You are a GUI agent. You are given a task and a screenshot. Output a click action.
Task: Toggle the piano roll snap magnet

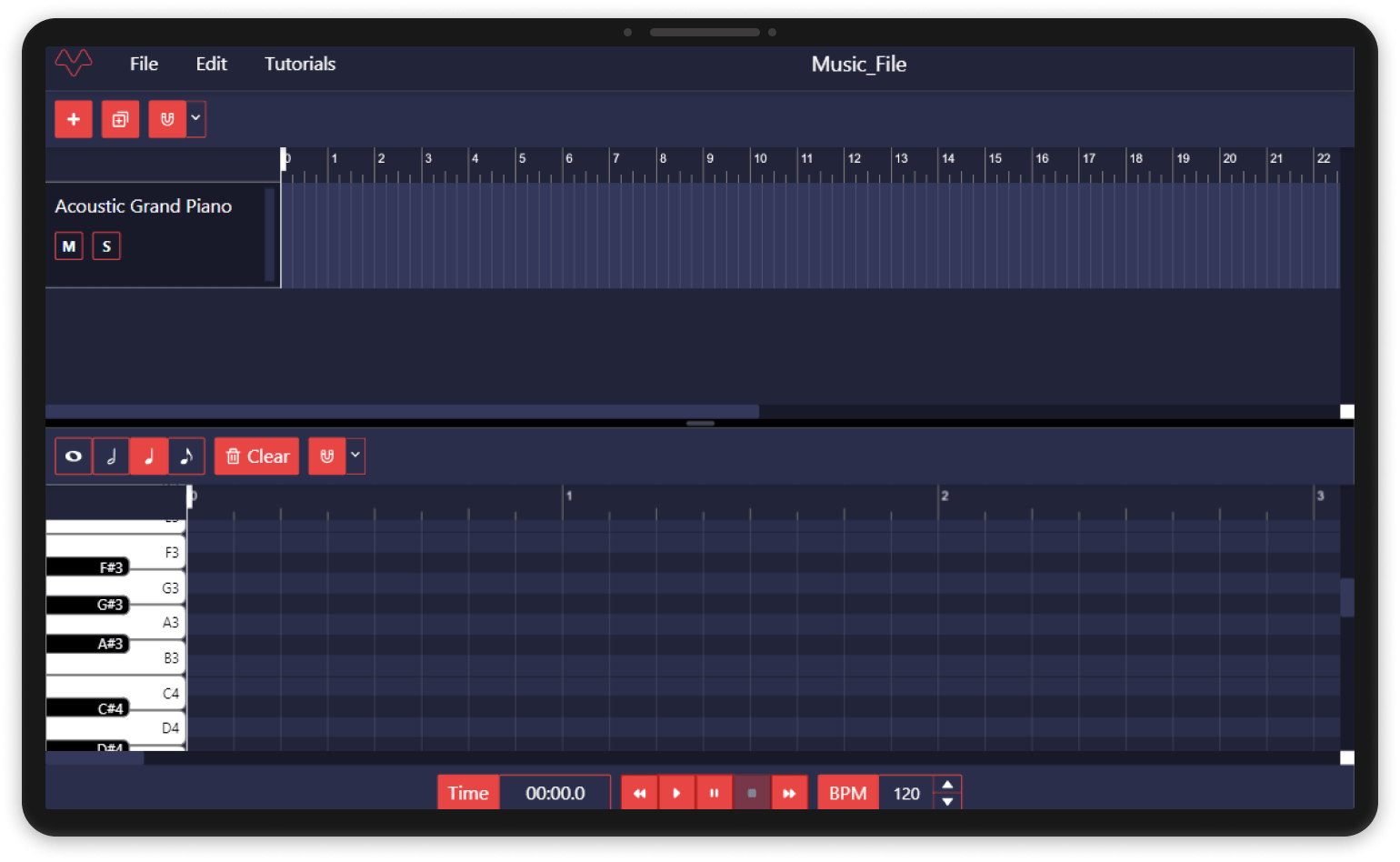(327, 456)
